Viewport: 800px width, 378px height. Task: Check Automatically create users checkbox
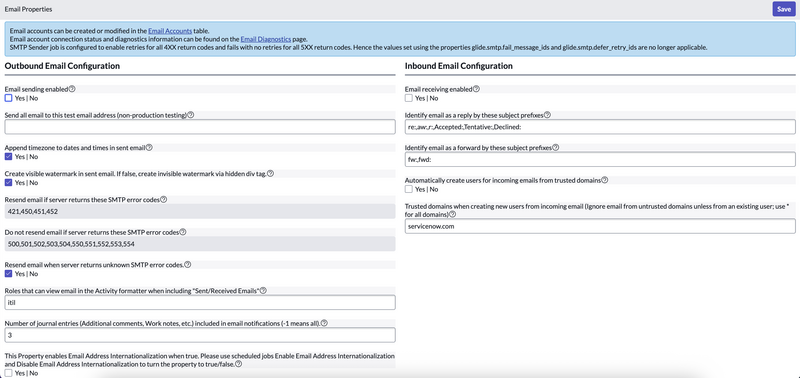409,189
